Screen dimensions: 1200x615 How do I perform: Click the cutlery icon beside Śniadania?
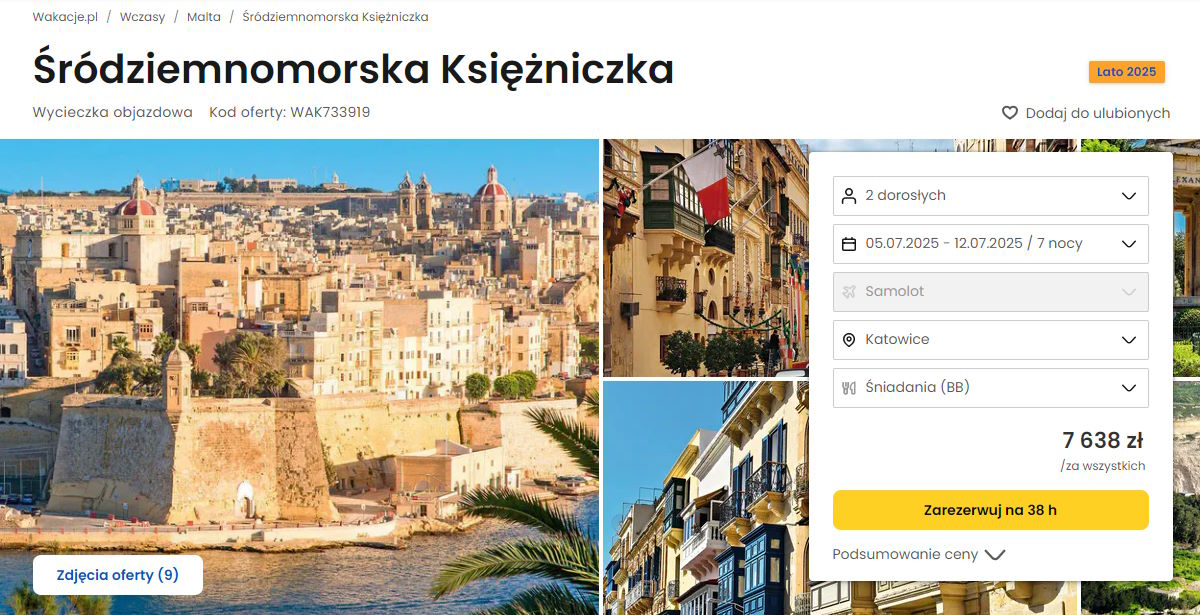point(849,388)
